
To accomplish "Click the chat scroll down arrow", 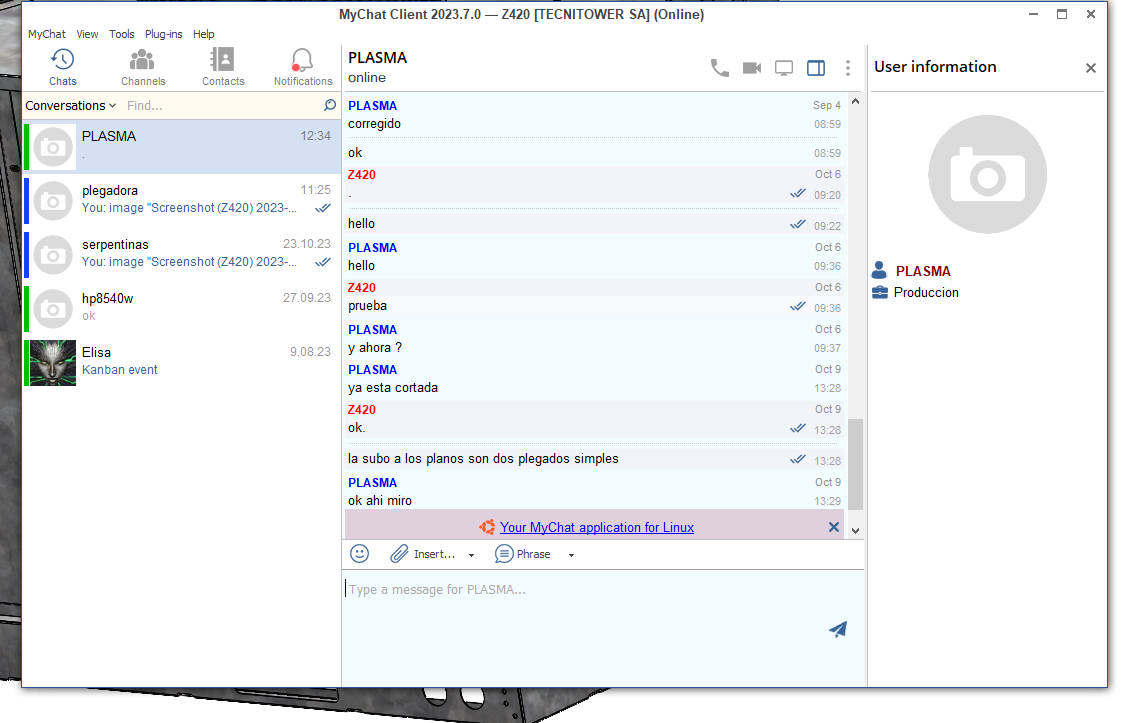I will (855, 531).
